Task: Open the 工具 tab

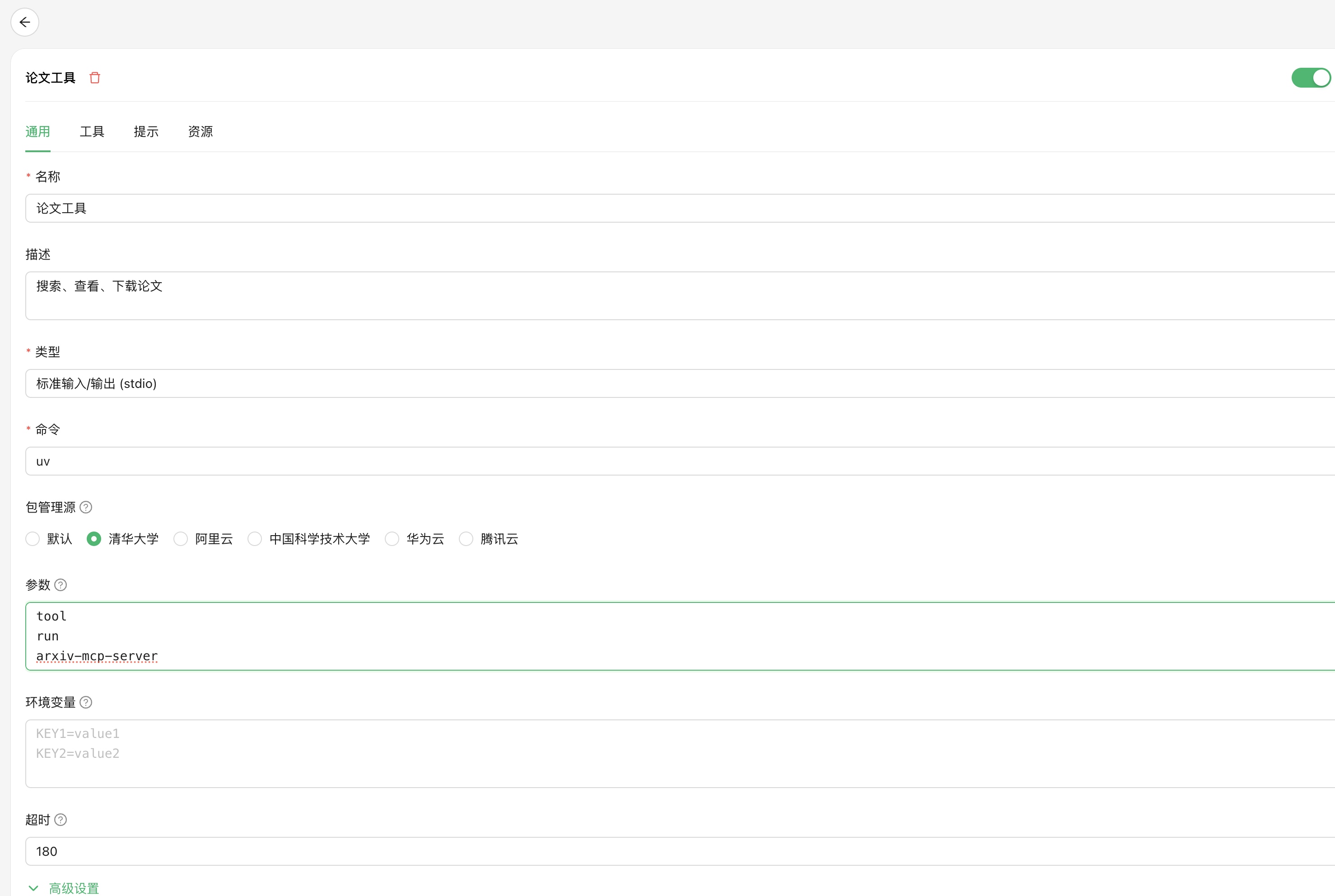Action: click(x=92, y=131)
